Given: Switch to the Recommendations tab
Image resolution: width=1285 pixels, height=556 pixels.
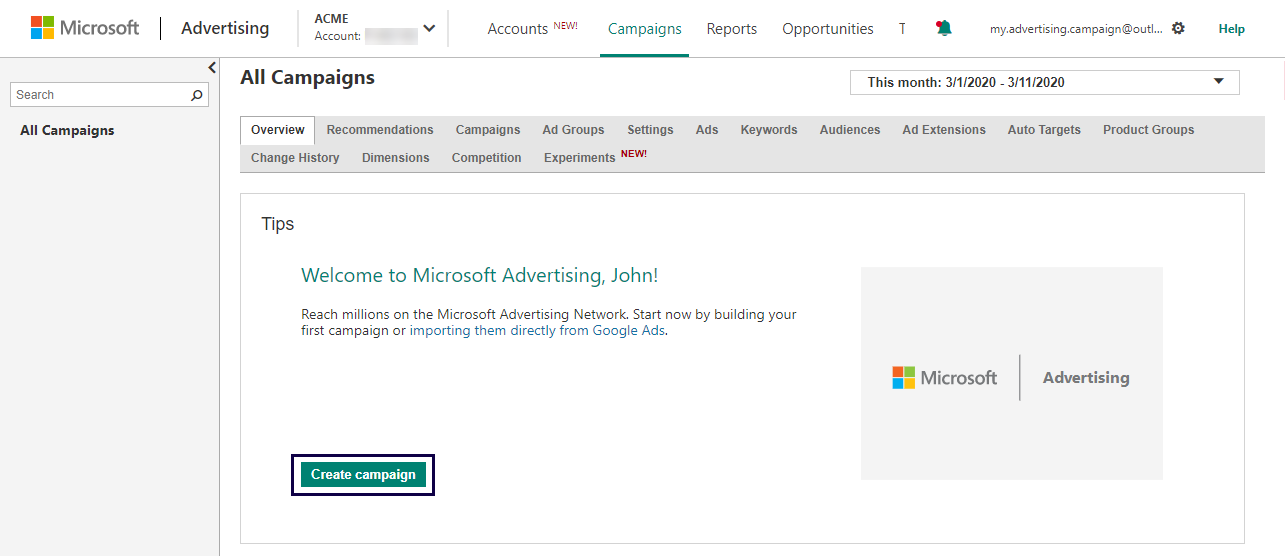Looking at the screenshot, I should [x=380, y=130].
